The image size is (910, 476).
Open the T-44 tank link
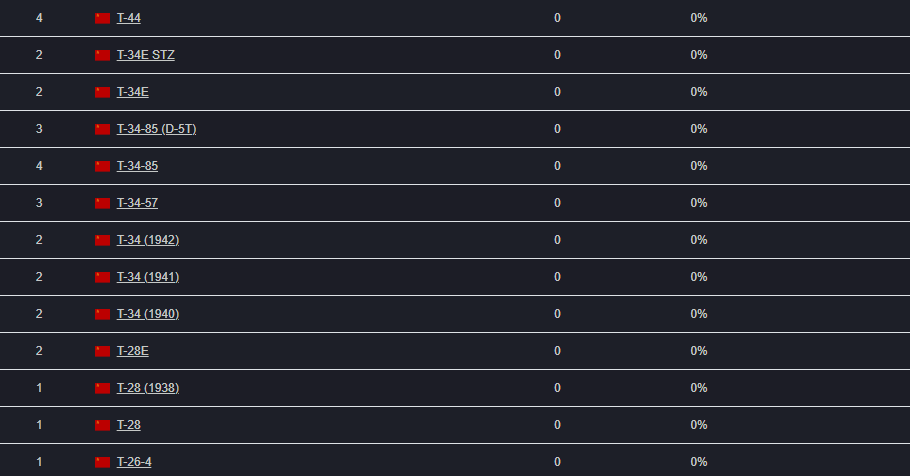[x=129, y=18]
